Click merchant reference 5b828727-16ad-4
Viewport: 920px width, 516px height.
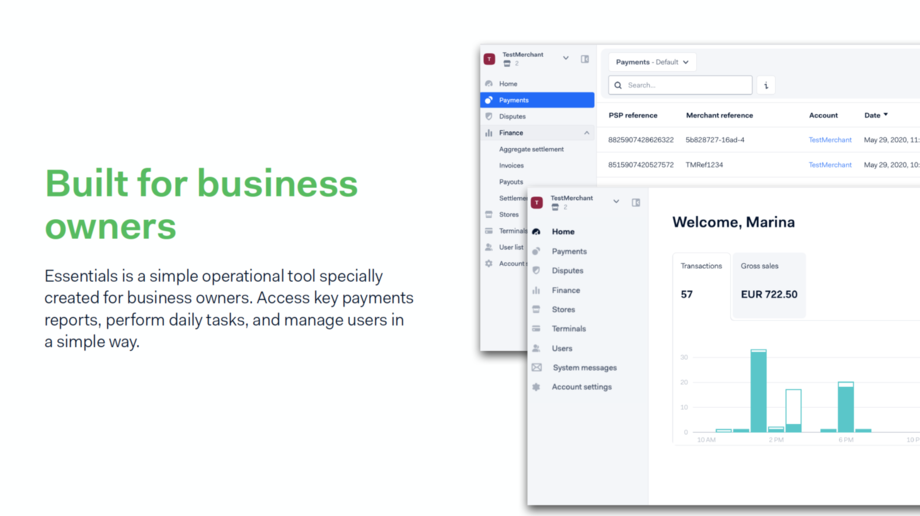[715, 140]
